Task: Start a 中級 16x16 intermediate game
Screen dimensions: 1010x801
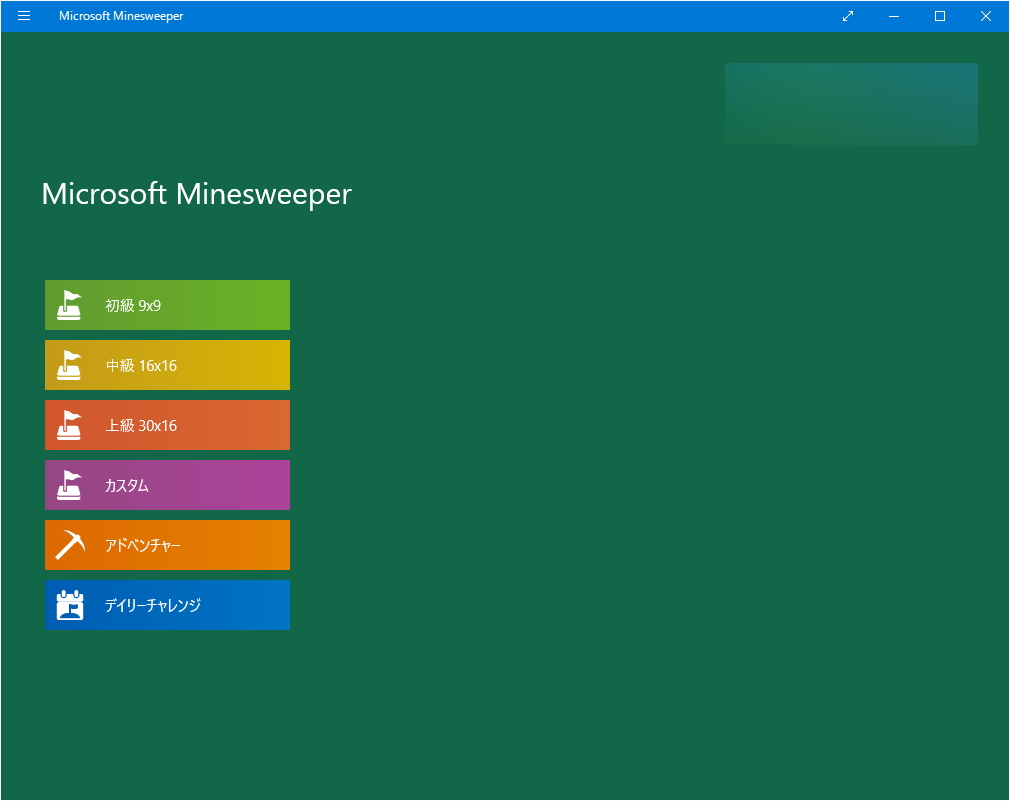Action: [x=167, y=364]
